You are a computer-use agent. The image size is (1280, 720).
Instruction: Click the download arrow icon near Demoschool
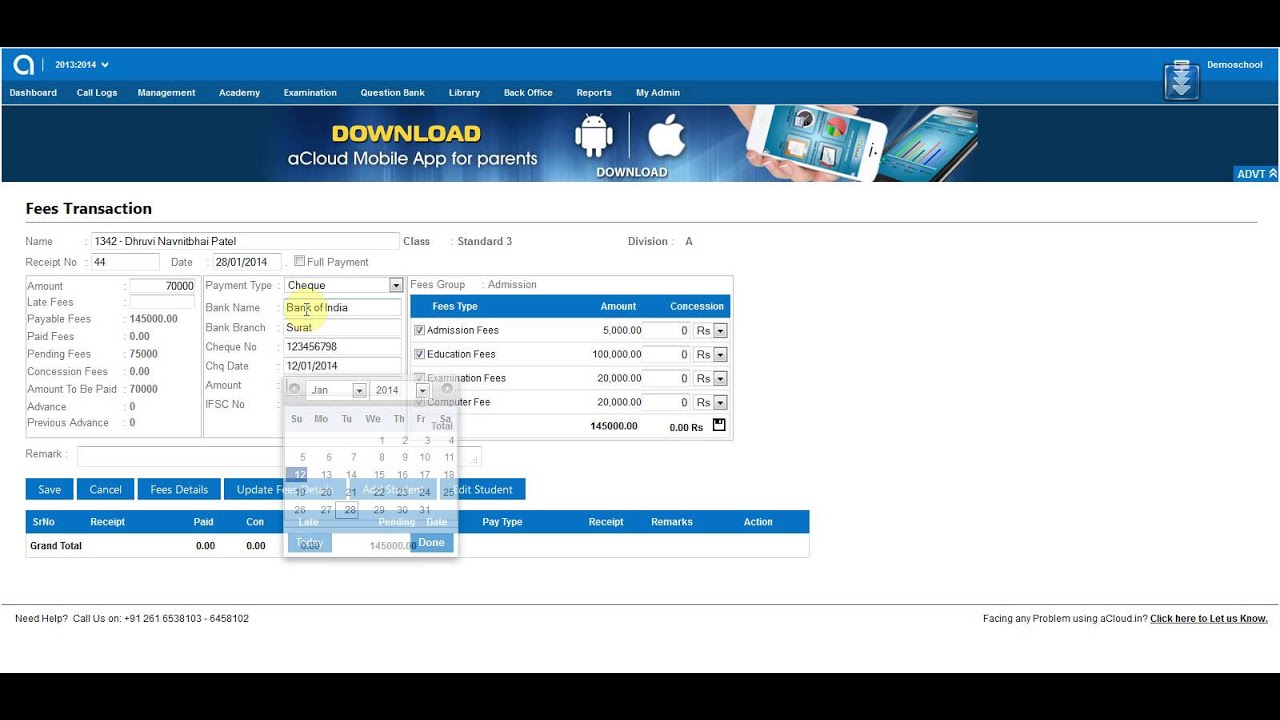1181,81
